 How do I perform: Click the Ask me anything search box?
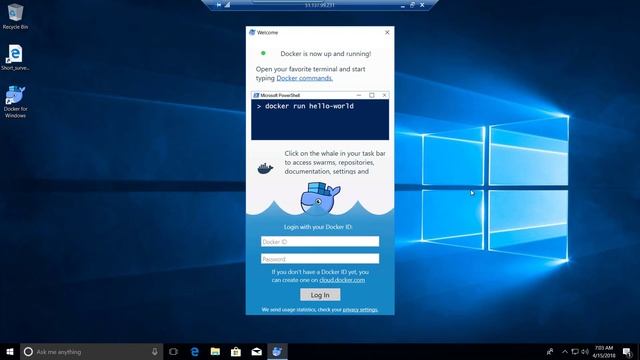92,351
